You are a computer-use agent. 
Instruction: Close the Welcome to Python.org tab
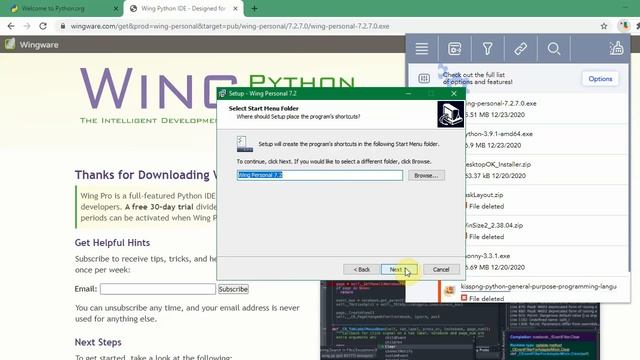(116, 8)
